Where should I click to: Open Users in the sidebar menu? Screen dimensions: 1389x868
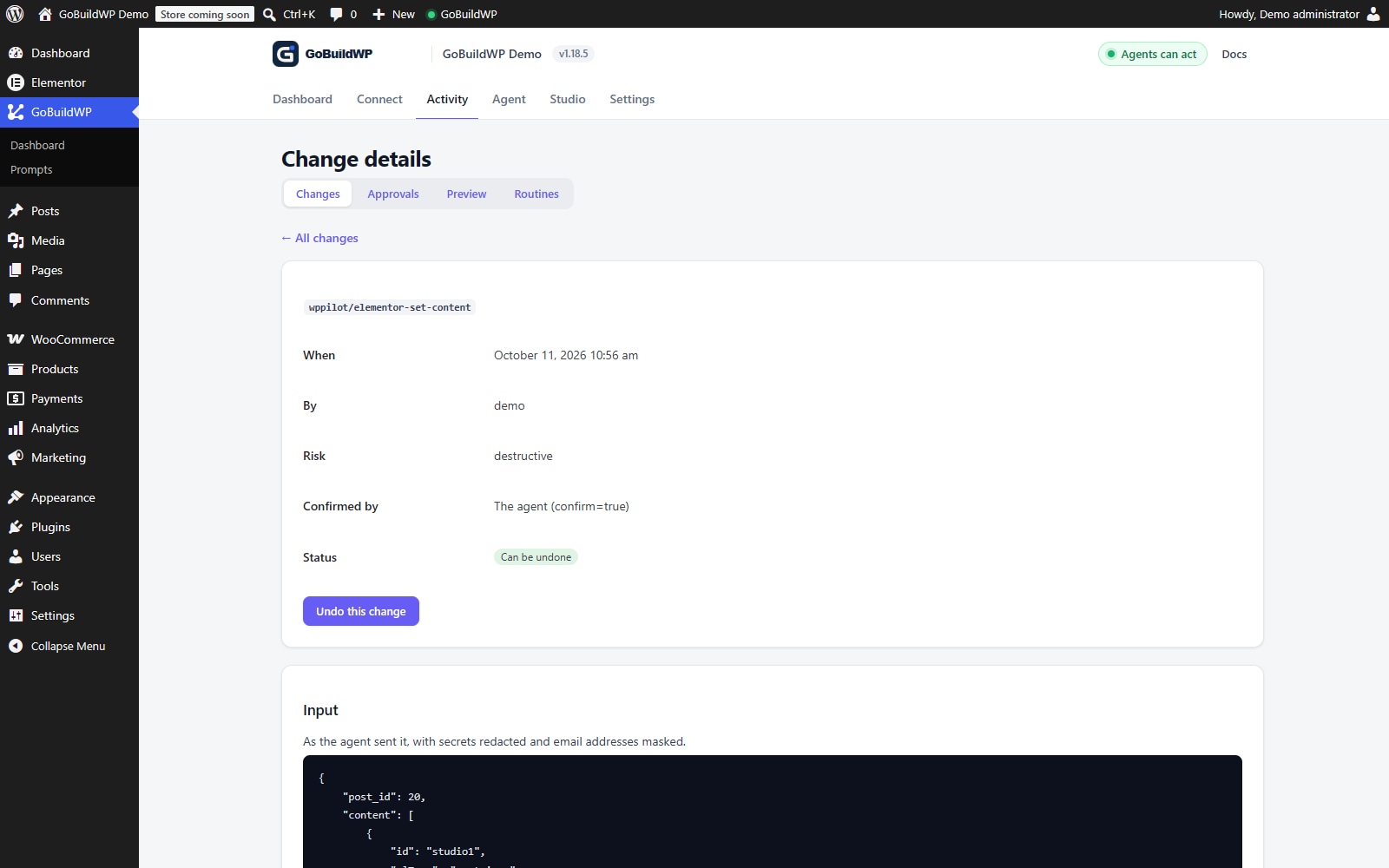tap(69, 556)
